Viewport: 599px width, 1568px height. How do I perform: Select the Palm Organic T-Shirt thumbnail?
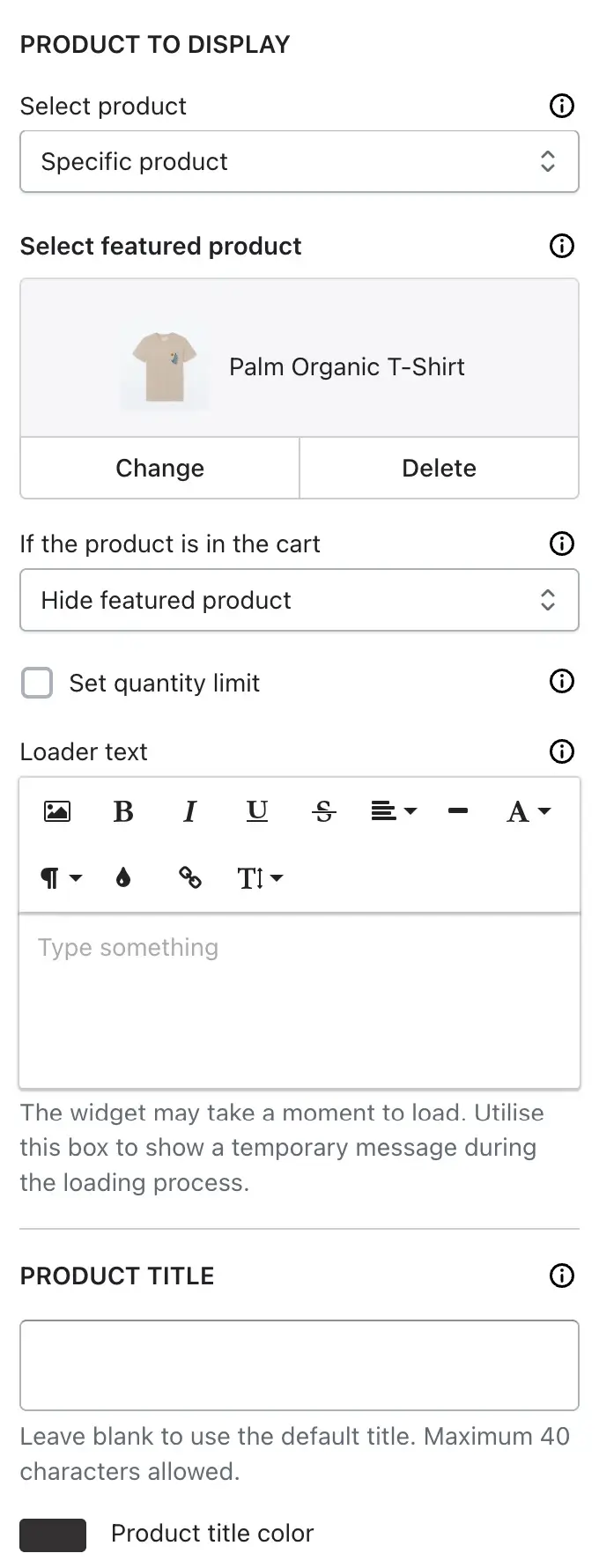click(165, 366)
